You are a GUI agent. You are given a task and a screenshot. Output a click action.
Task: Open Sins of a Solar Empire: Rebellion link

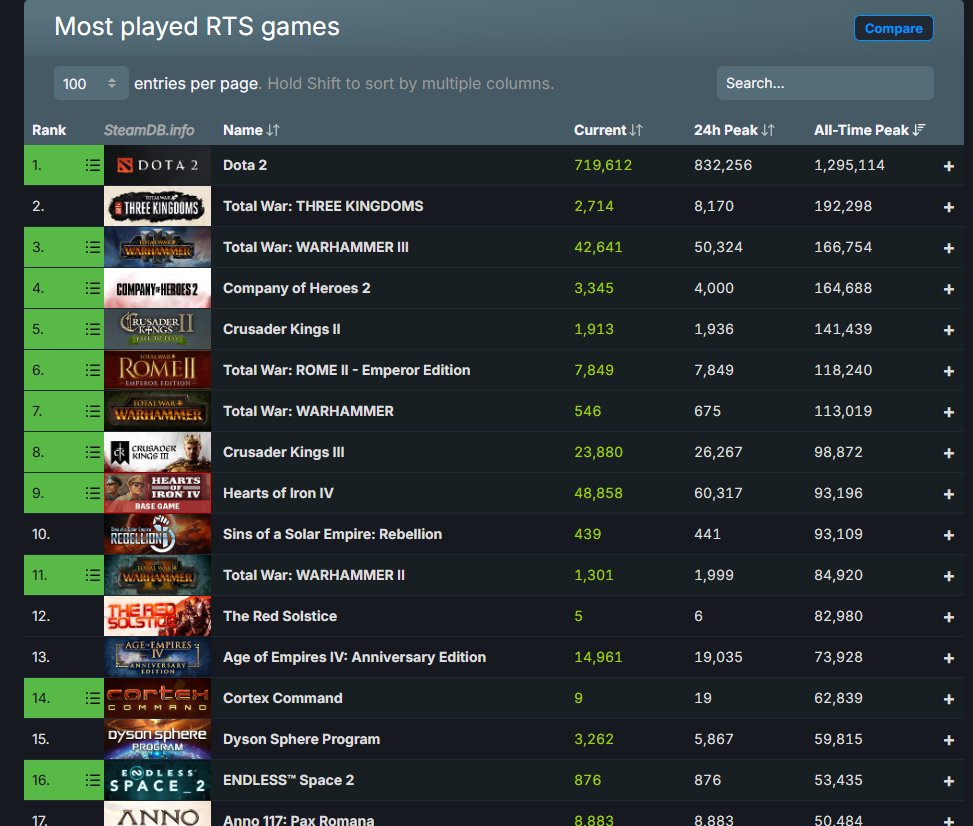click(x=333, y=534)
